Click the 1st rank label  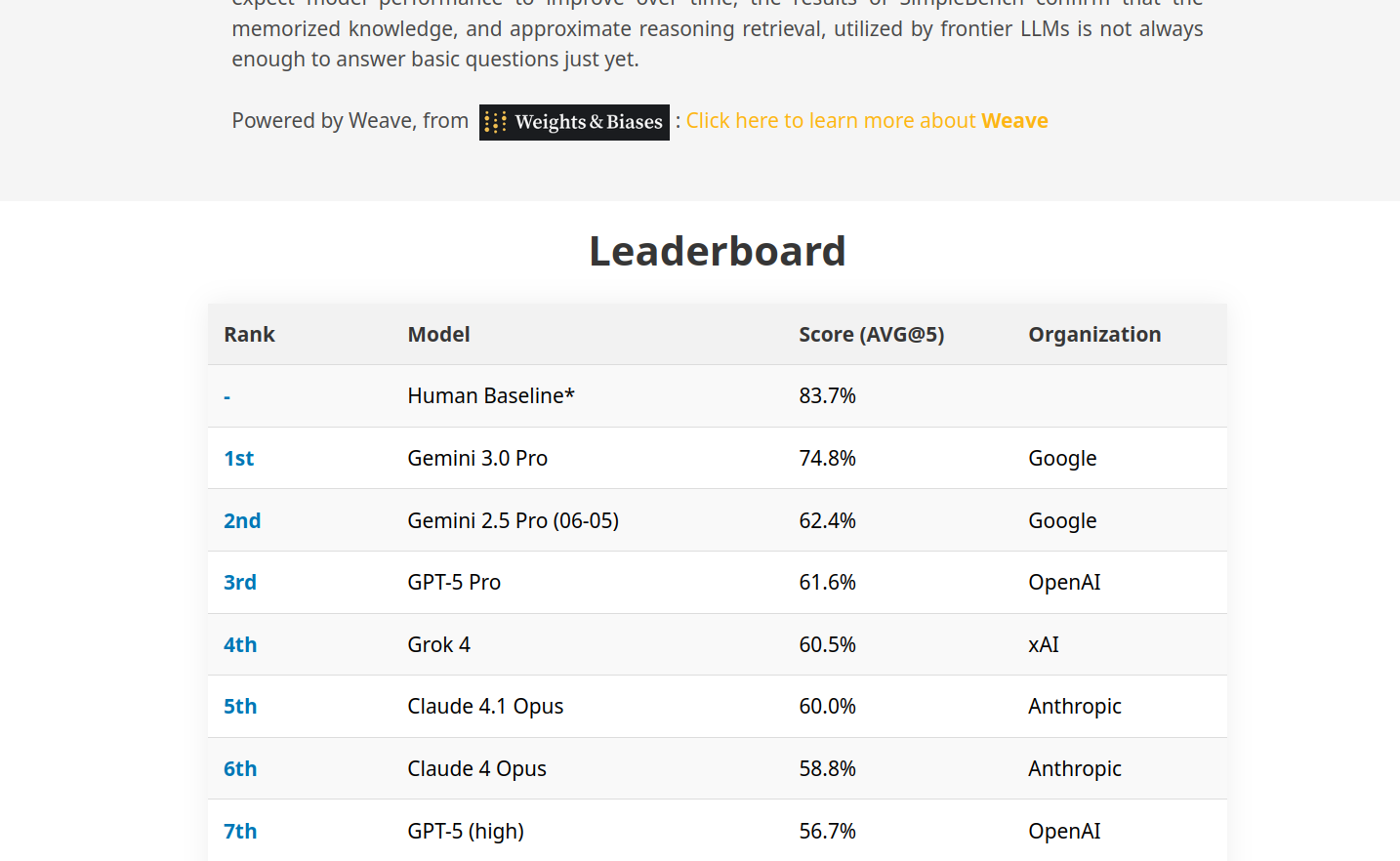pos(239,459)
